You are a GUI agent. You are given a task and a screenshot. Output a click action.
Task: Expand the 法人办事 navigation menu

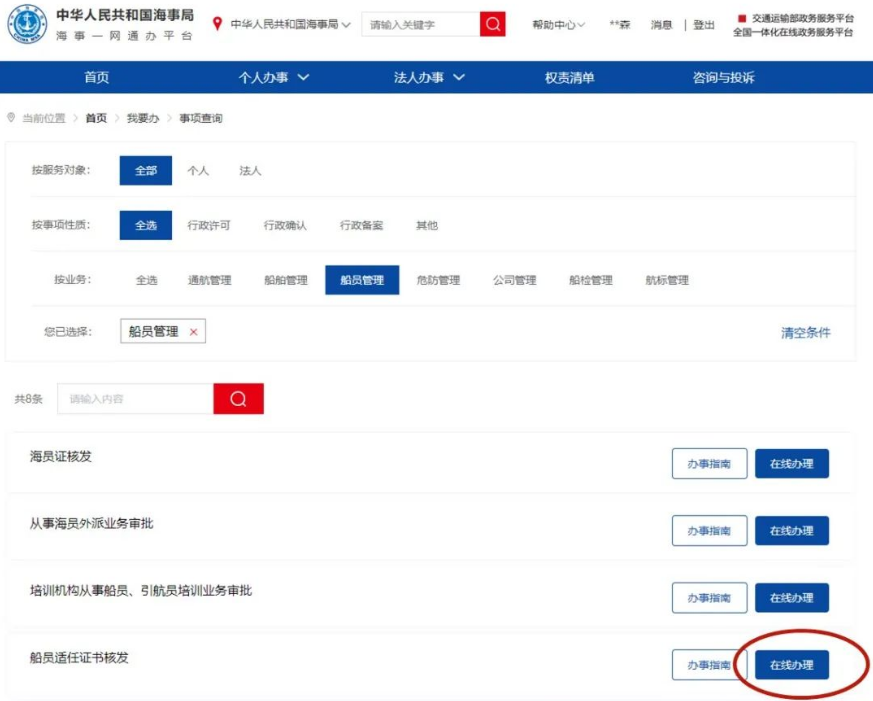429,78
